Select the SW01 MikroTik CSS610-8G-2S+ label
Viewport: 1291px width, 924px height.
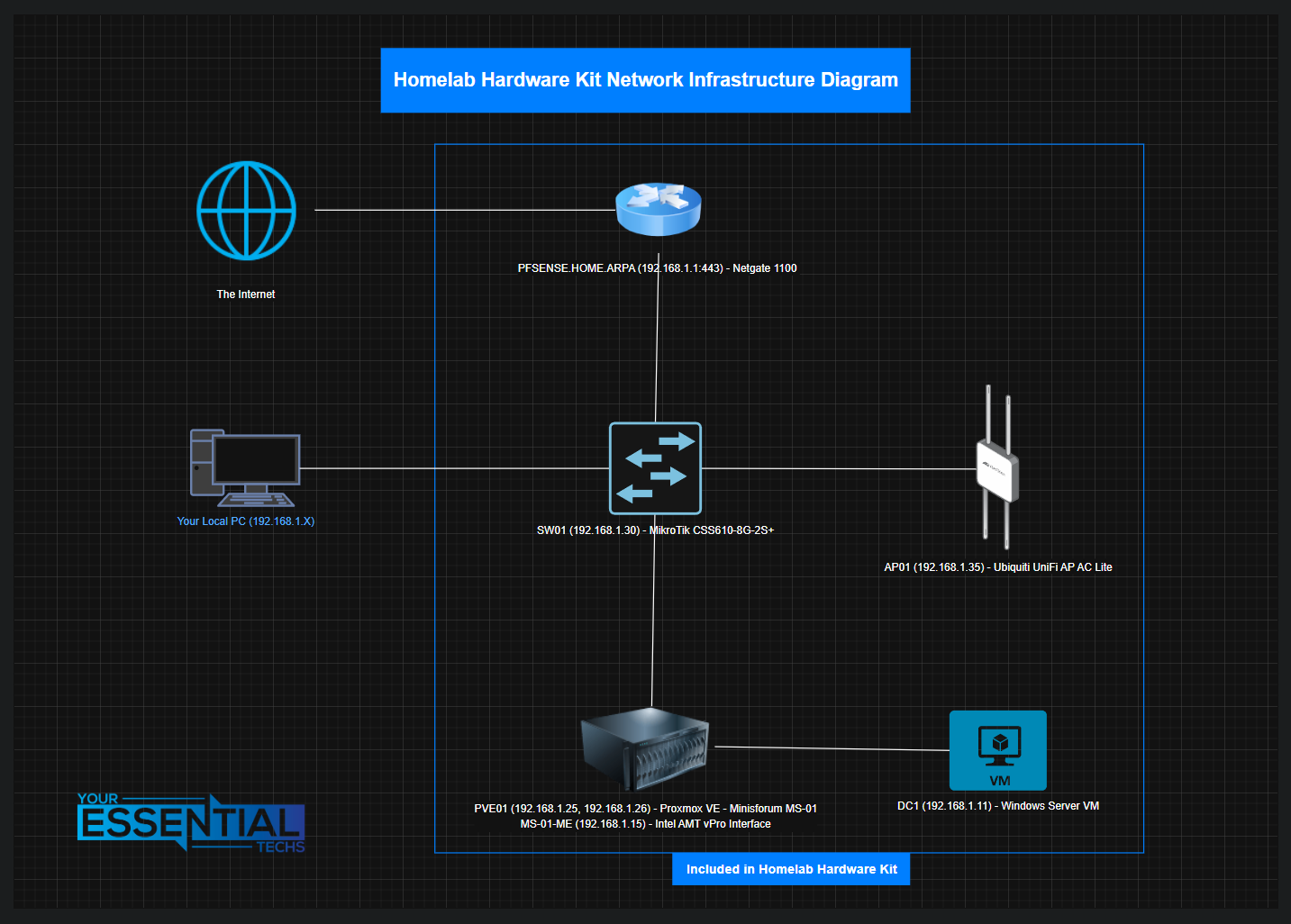point(656,530)
